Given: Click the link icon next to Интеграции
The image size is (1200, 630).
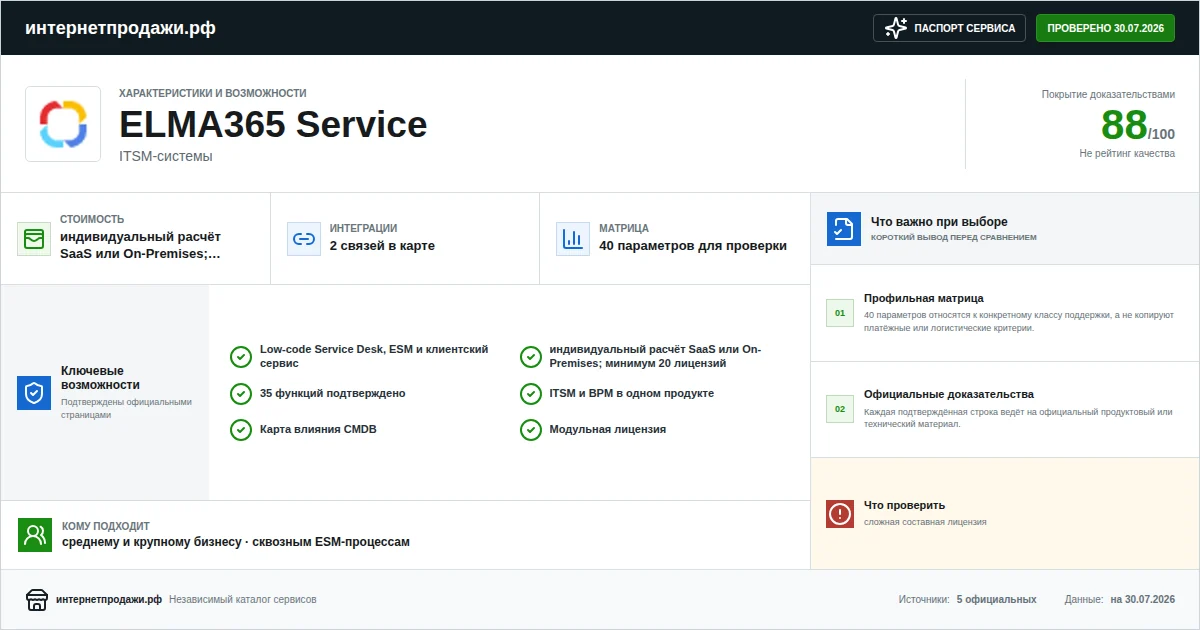Looking at the screenshot, I should click(304, 239).
